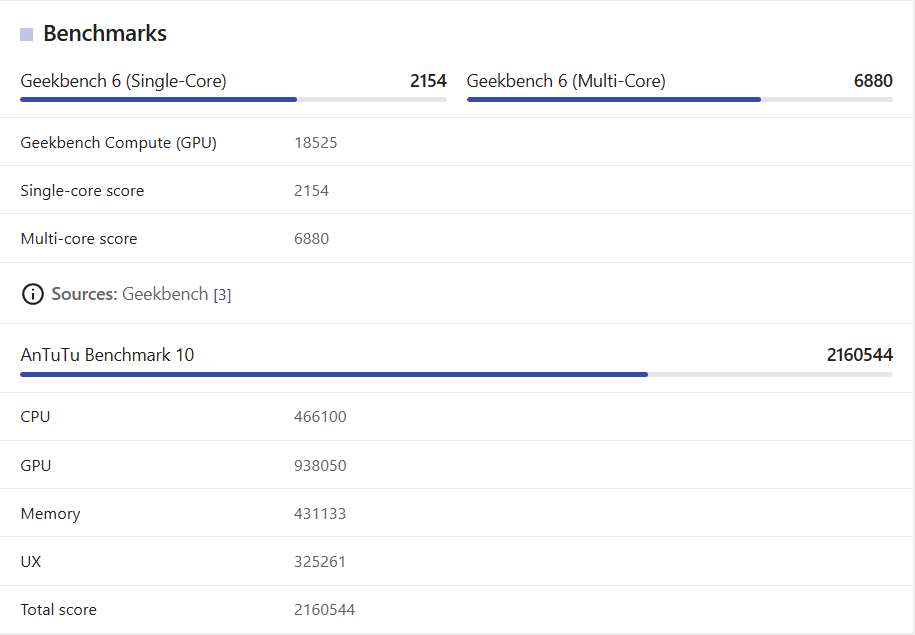Click the CPU row label
The width and height of the screenshot is (915, 635).
coord(36,417)
